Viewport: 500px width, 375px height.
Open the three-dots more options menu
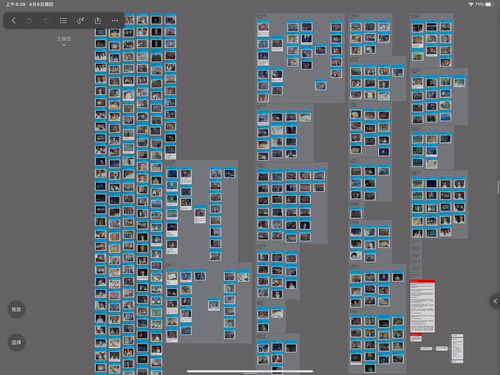[x=115, y=21]
